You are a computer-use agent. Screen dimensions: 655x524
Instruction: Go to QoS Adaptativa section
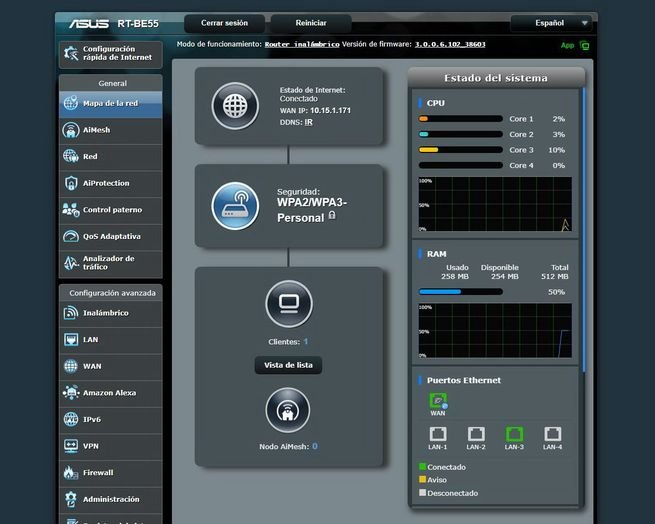point(110,237)
